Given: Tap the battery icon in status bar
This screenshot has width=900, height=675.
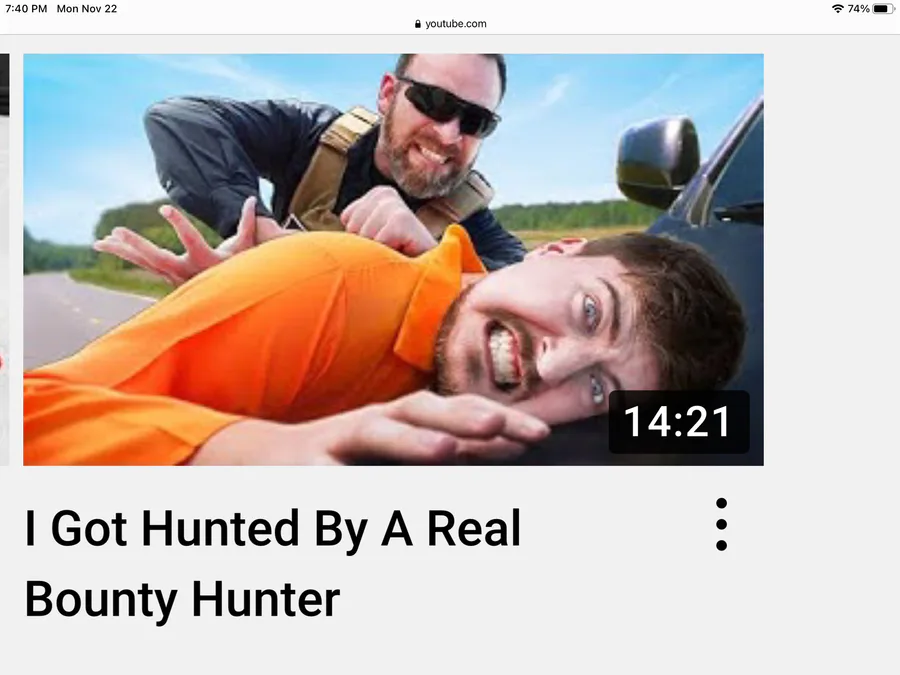Looking at the screenshot, I should [x=883, y=9].
